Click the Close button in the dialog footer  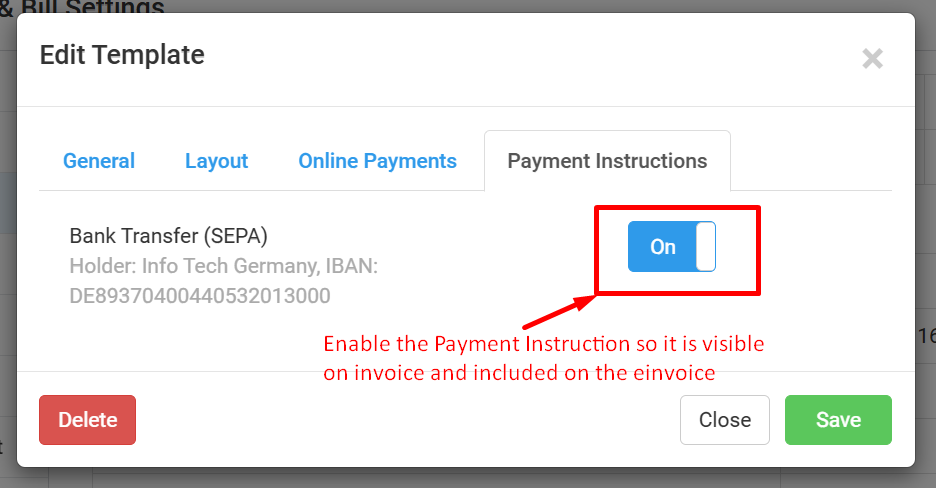click(724, 420)
